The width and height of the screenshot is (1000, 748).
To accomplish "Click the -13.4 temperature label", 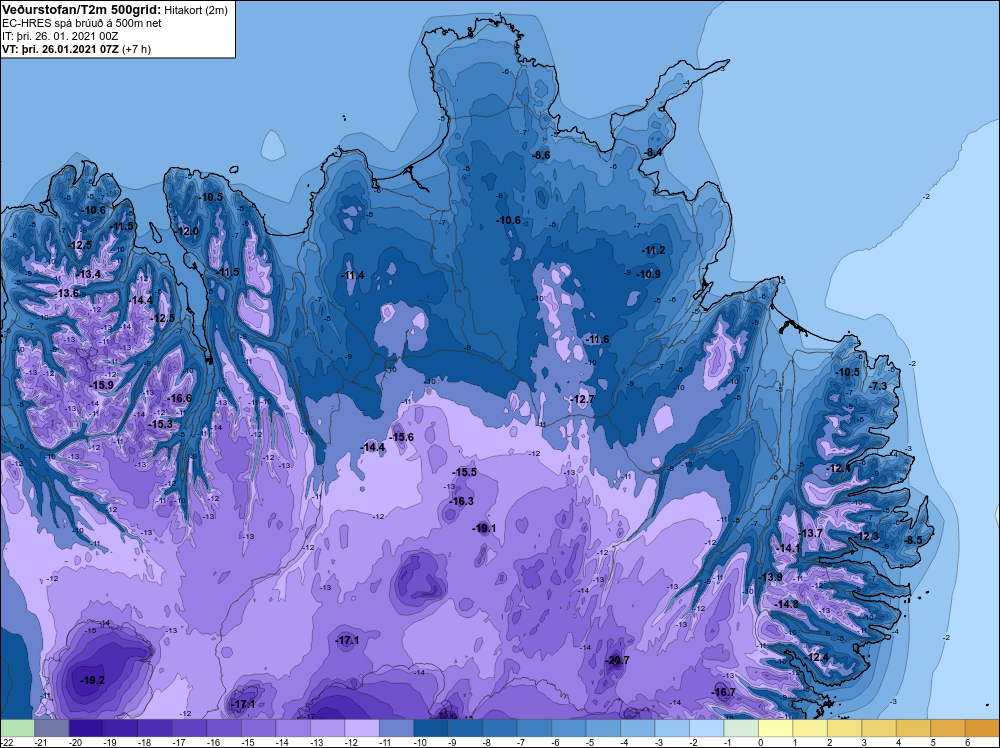I will [88, 274].
